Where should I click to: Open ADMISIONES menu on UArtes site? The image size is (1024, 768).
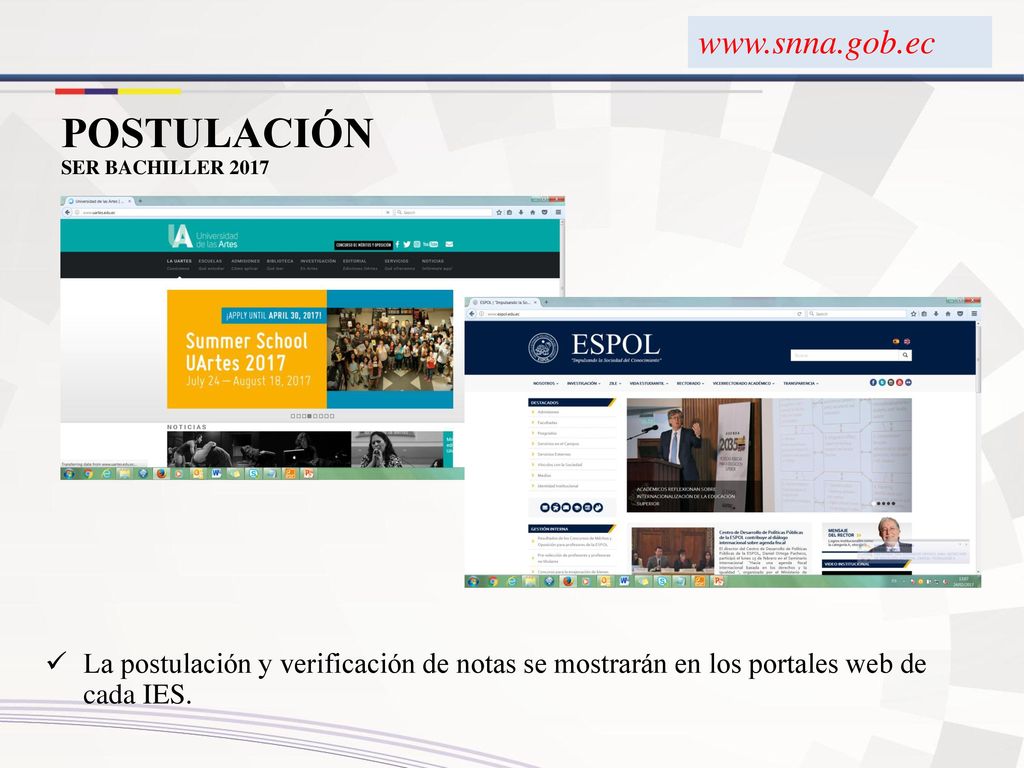[246, 261]
